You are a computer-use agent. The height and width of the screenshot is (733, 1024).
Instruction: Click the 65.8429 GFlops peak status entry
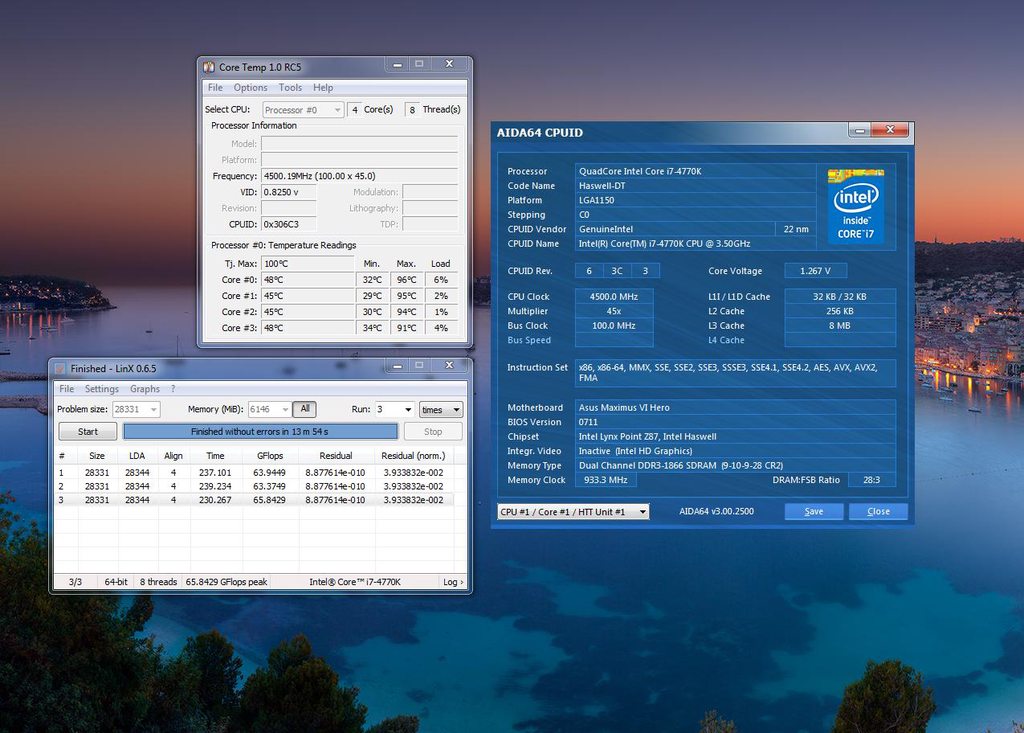pyautogui.click(x=227, y=581)
